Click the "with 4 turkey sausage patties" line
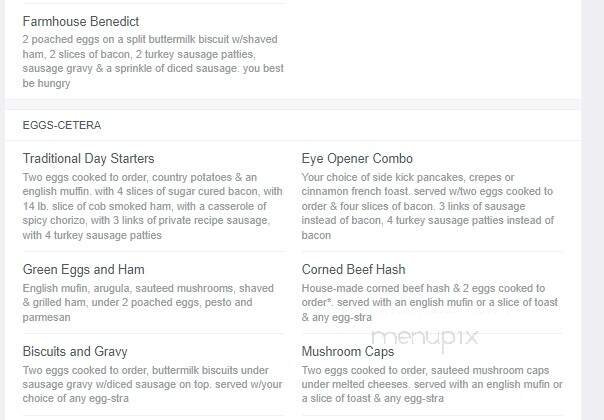 pos(92,236)
